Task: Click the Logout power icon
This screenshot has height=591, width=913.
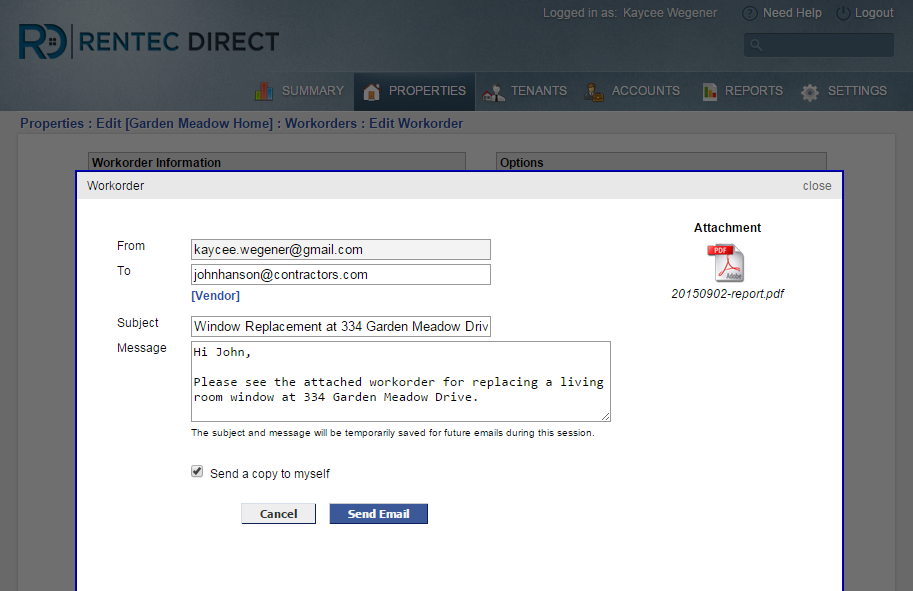Action: [843, 13]
